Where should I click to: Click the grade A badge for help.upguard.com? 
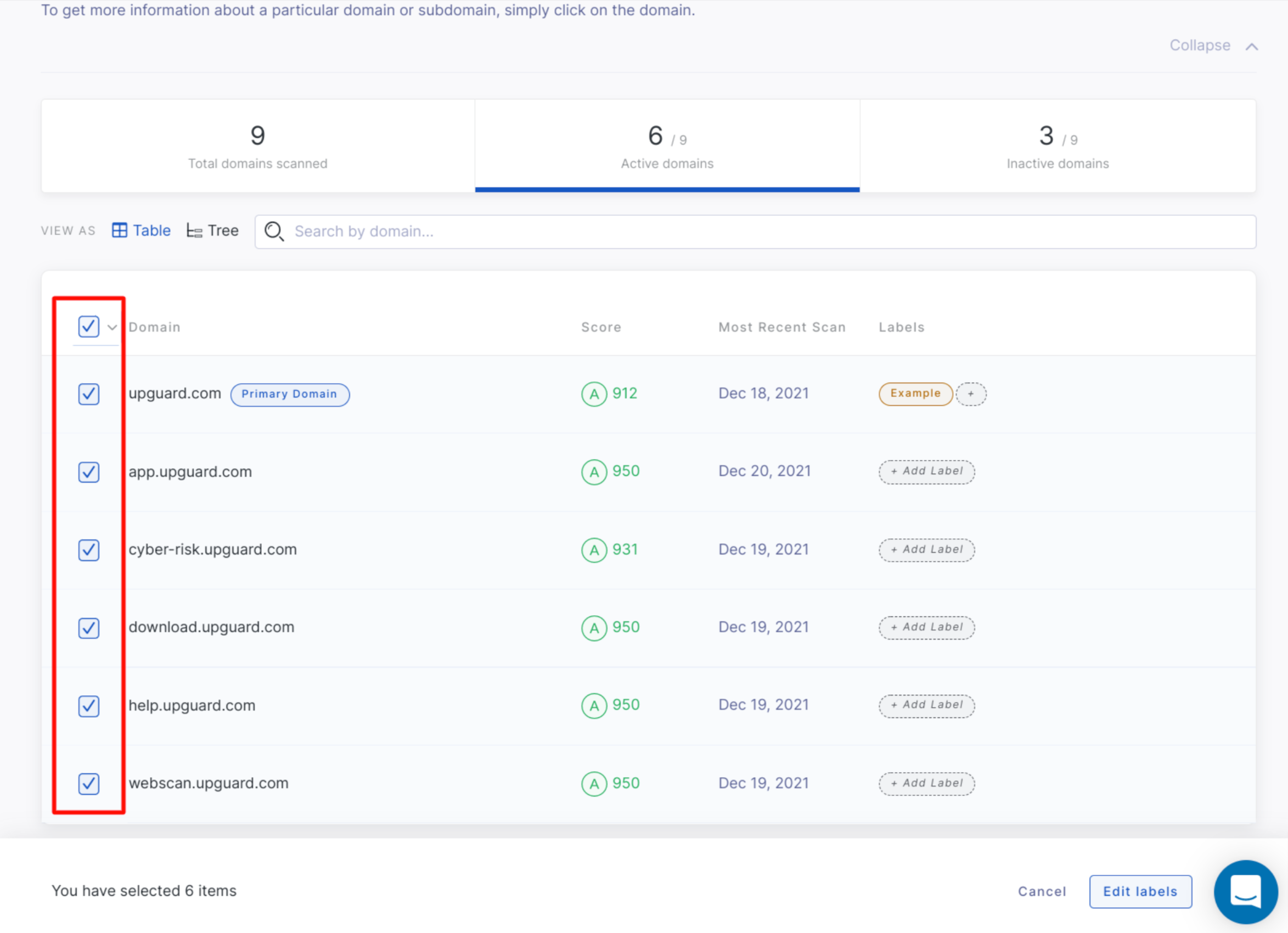(x=594, y=706)
